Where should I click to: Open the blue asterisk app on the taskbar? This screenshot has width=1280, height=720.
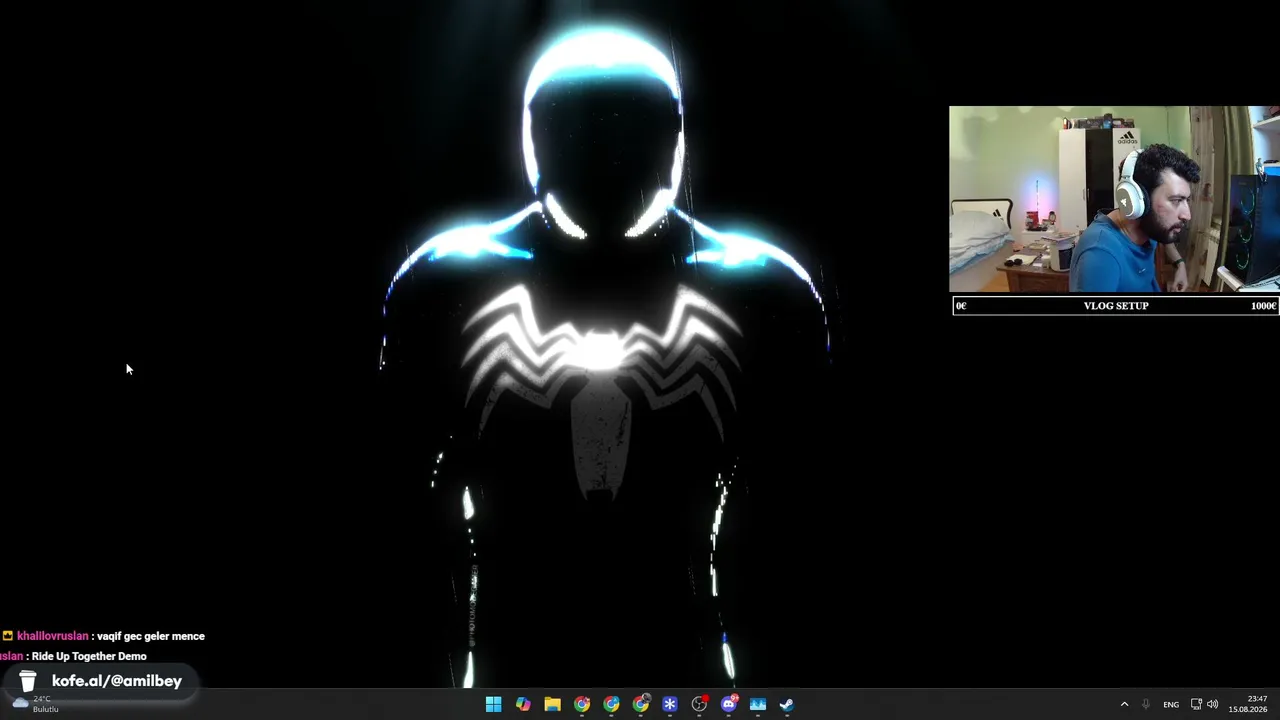[670, 704]
